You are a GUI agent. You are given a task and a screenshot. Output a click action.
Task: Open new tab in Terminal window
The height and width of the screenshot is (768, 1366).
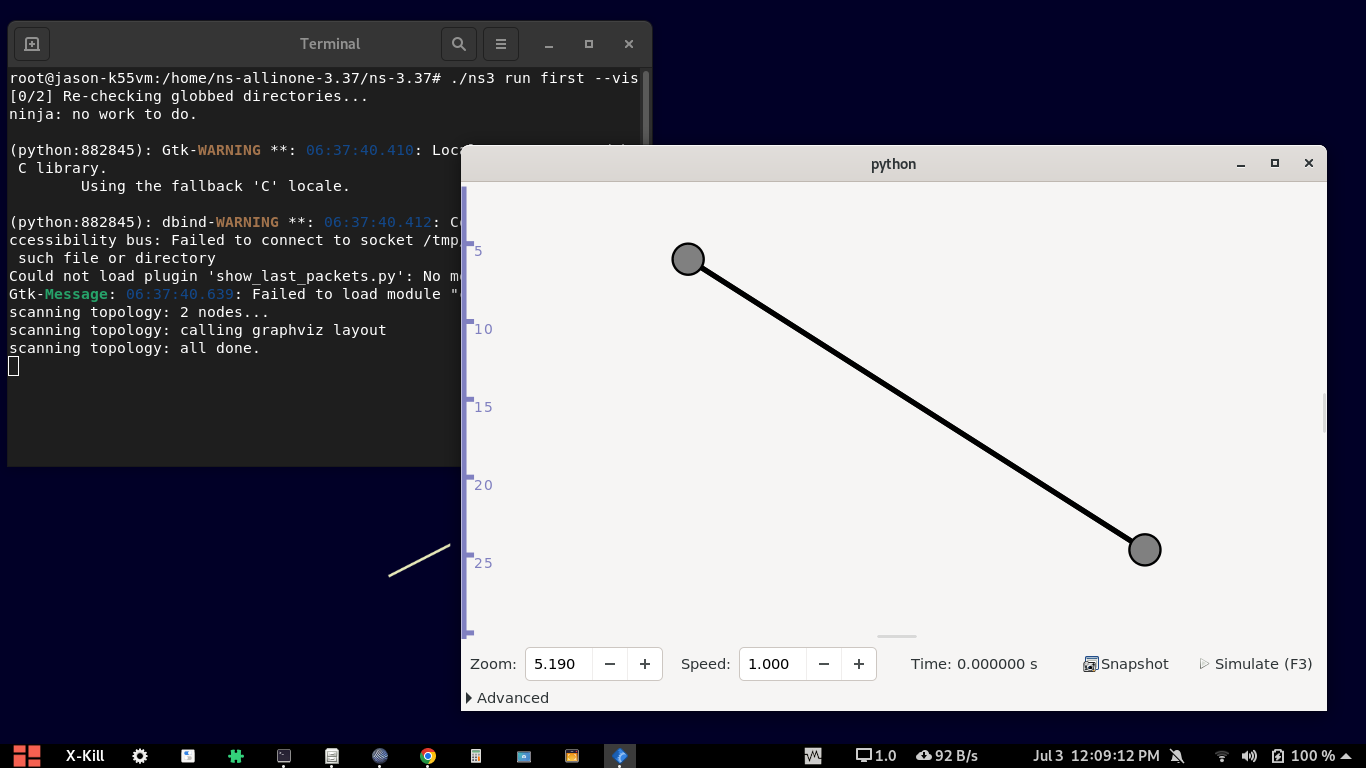pos(31,44)
